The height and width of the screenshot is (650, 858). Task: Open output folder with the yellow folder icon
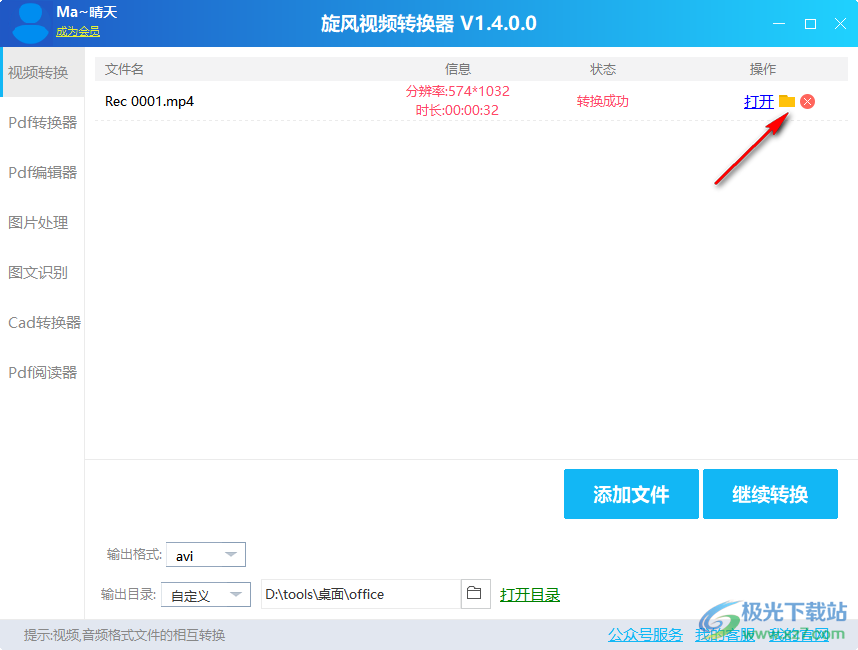tap(787, 101)
